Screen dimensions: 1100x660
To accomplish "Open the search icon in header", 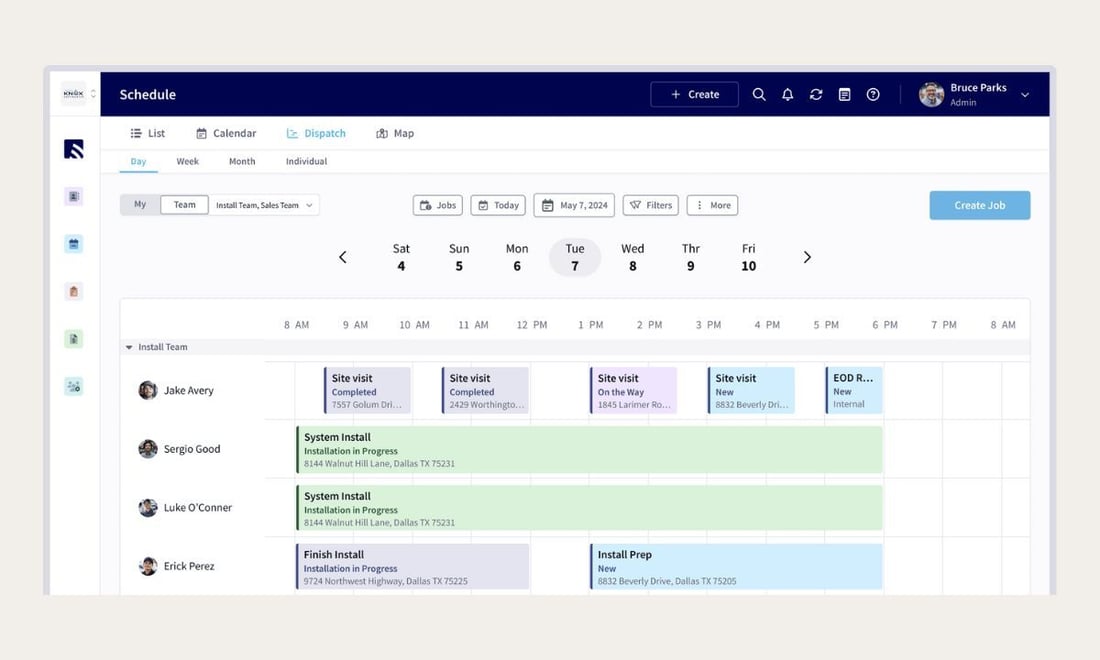I will tap(758, 94).
